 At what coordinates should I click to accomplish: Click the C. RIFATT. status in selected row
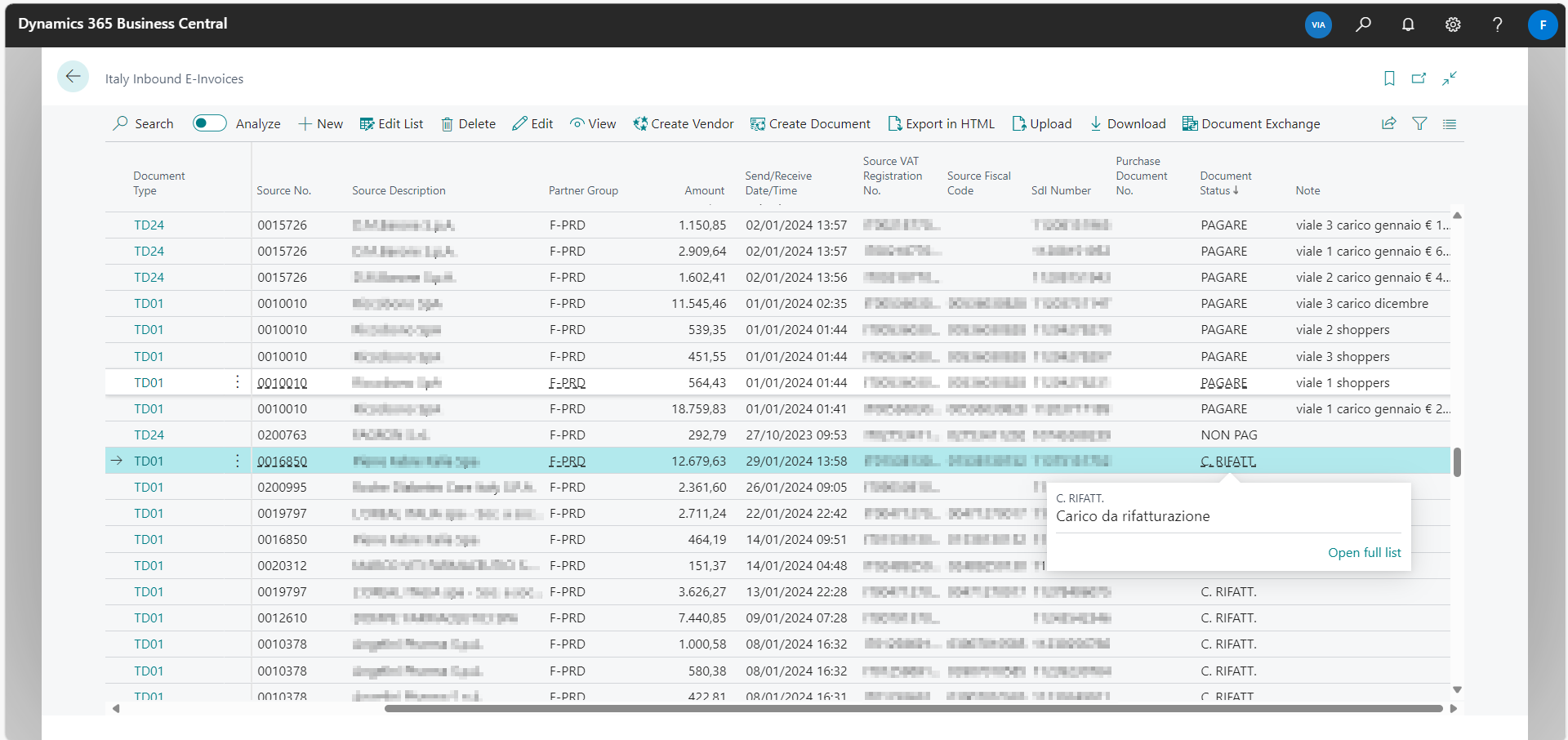click(x=1228, y=461)
